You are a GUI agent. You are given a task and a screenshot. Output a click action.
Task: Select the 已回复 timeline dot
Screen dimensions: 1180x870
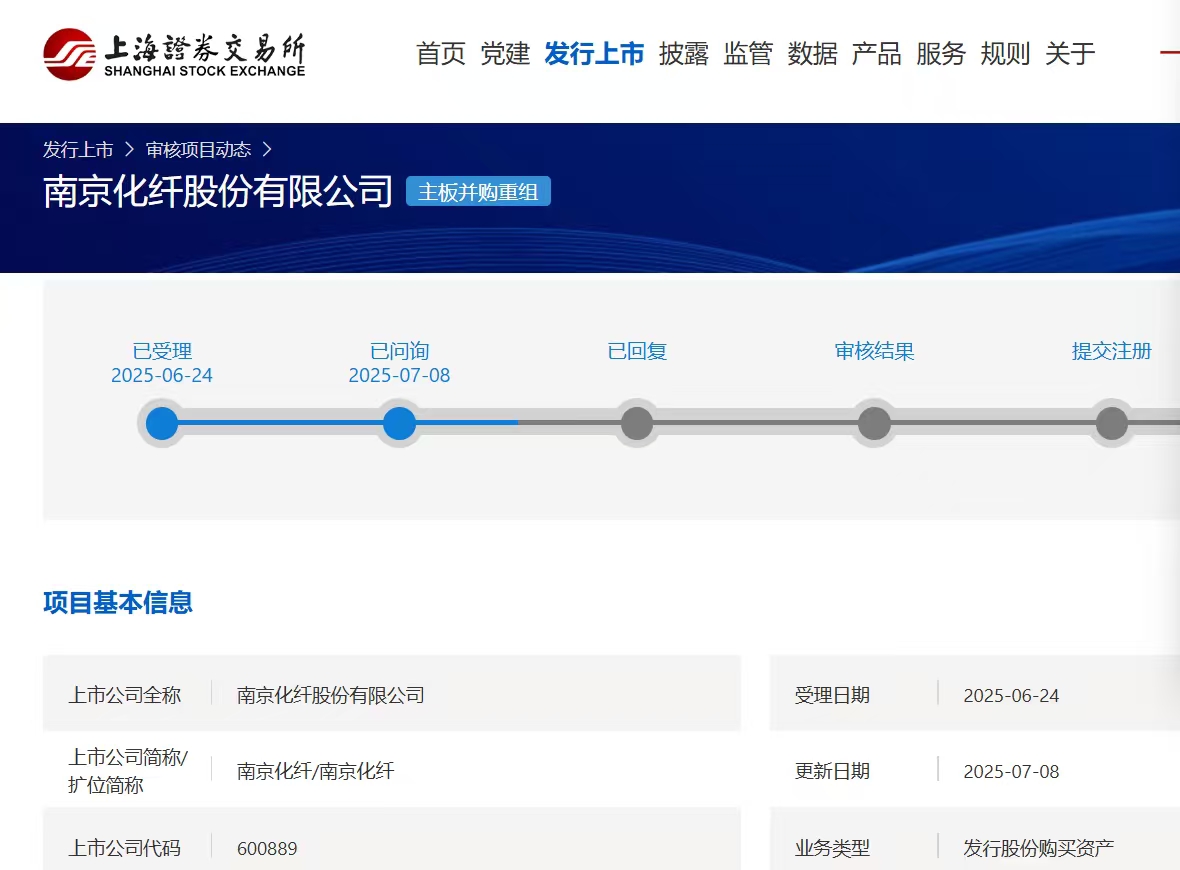[x=637, y=423]
